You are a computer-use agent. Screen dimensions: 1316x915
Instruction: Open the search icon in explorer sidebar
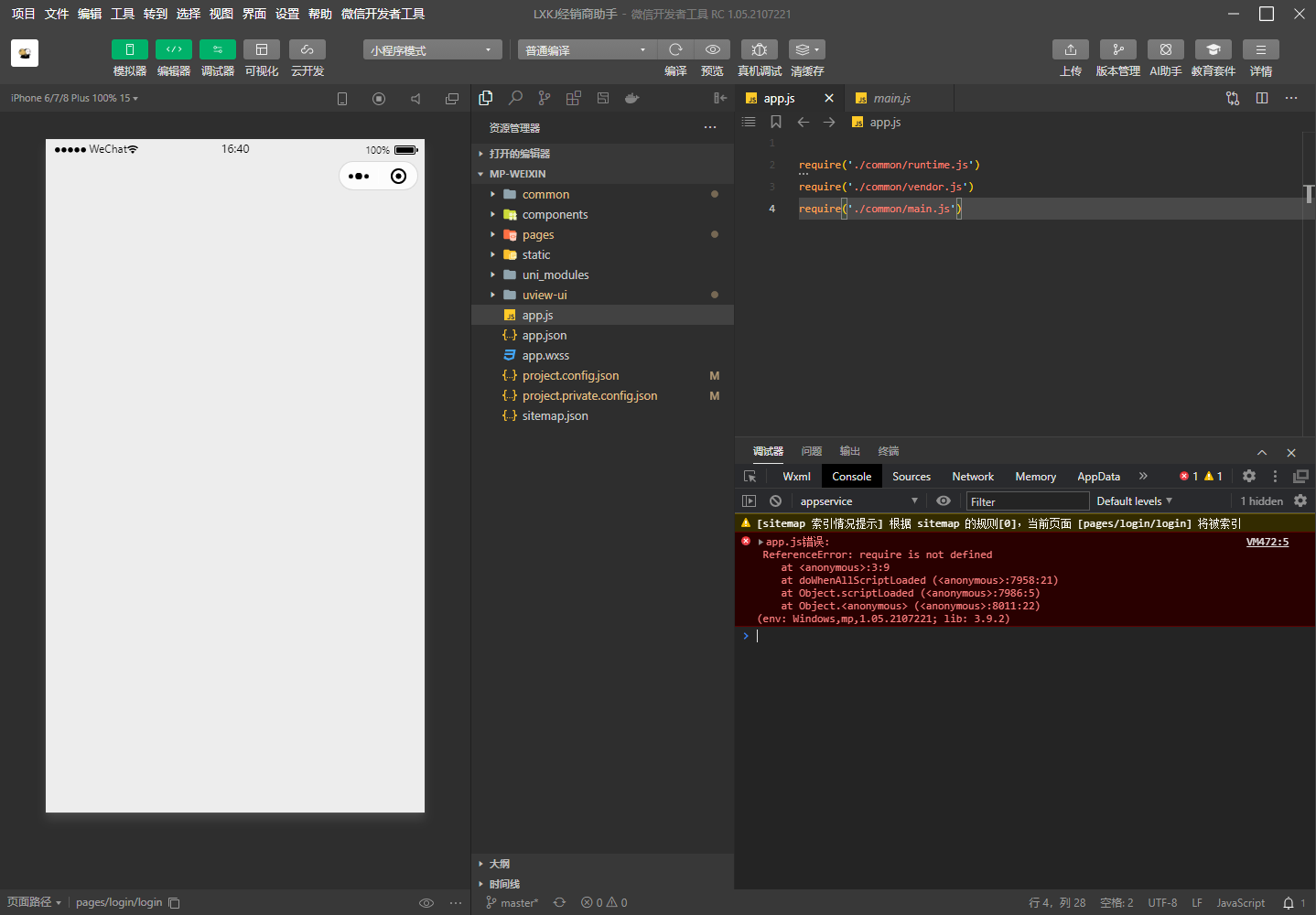pos(515,98)
